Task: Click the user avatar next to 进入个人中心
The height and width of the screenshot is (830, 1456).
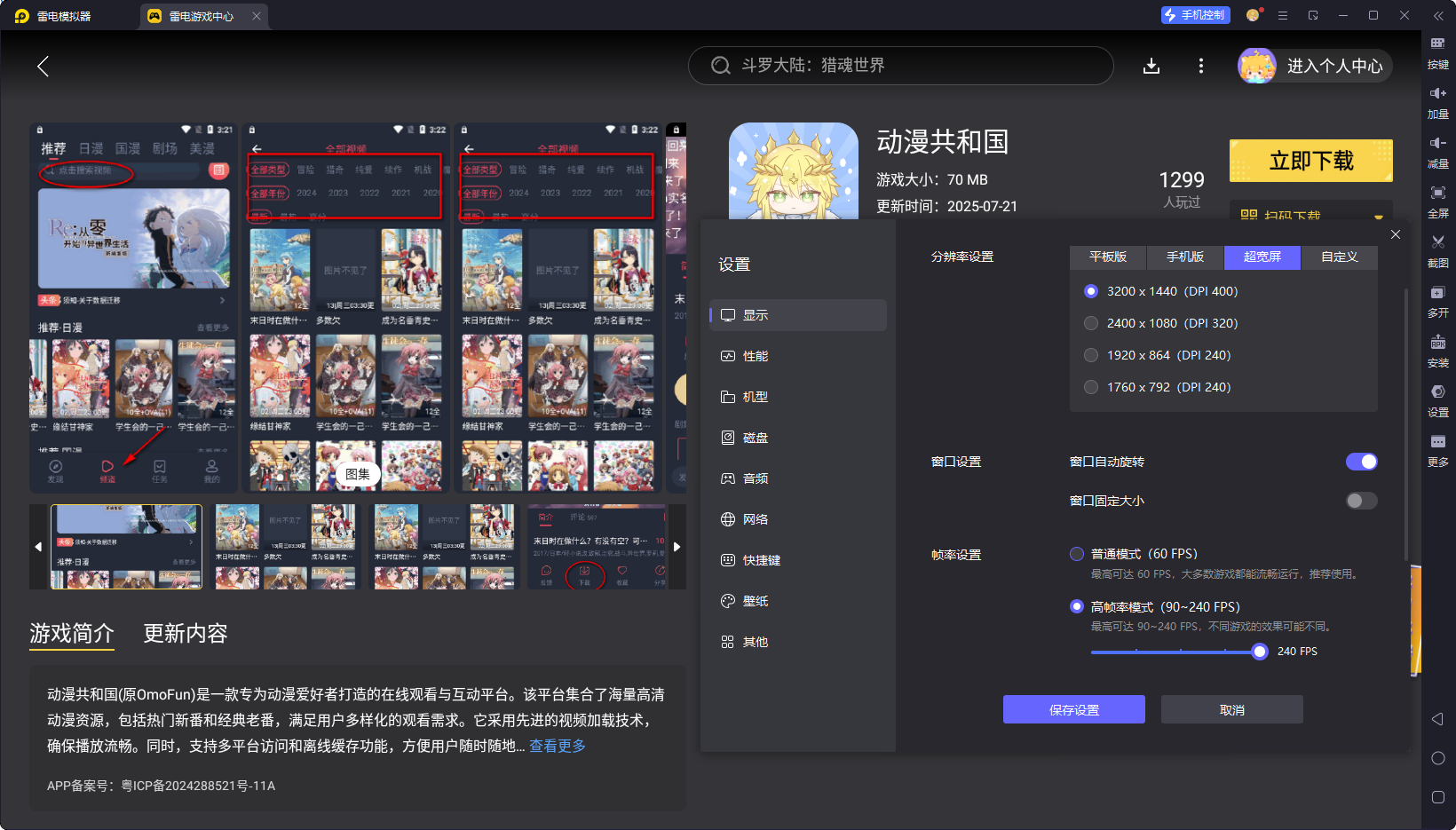Action: pyautogui.click(x=1257, y=66)
